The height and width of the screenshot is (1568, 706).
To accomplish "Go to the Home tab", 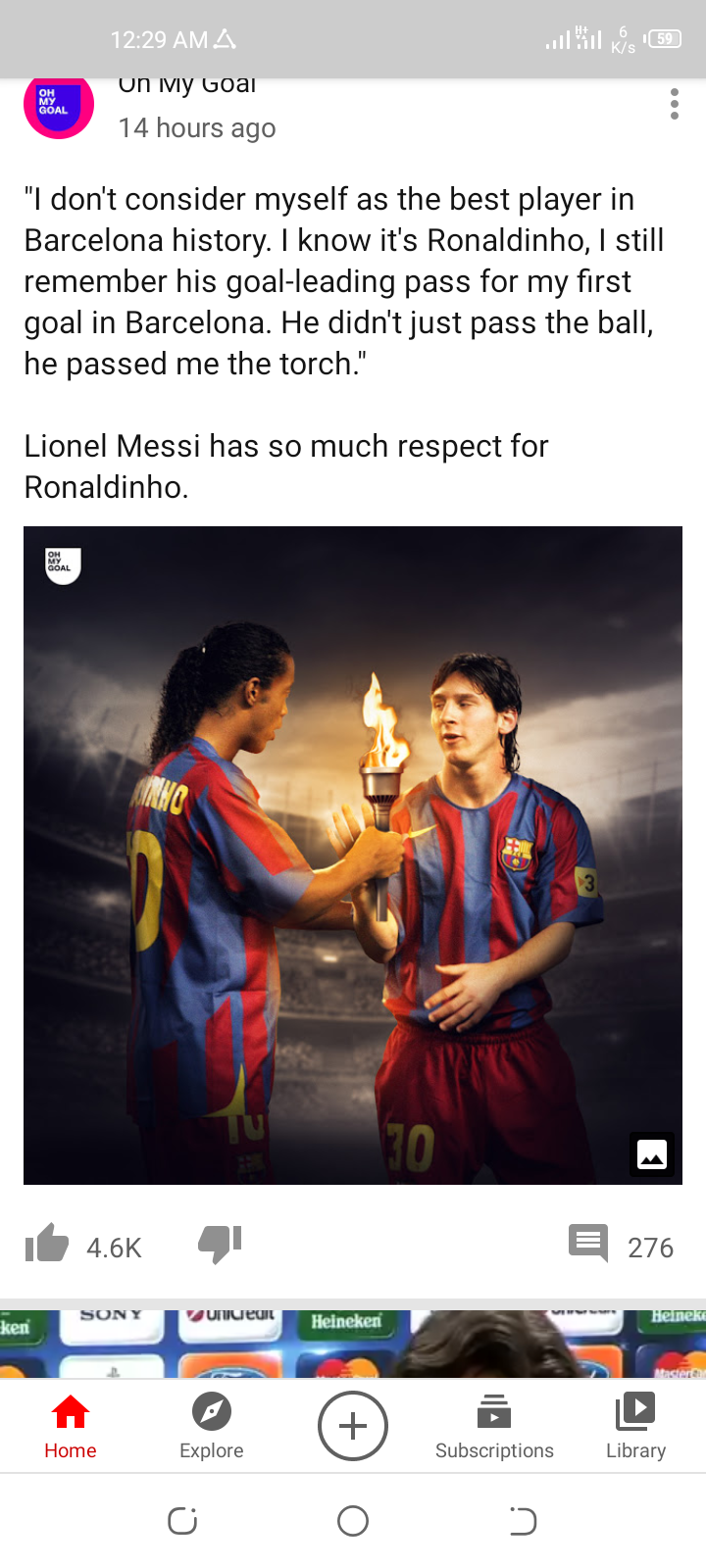I will [71, 1427].
